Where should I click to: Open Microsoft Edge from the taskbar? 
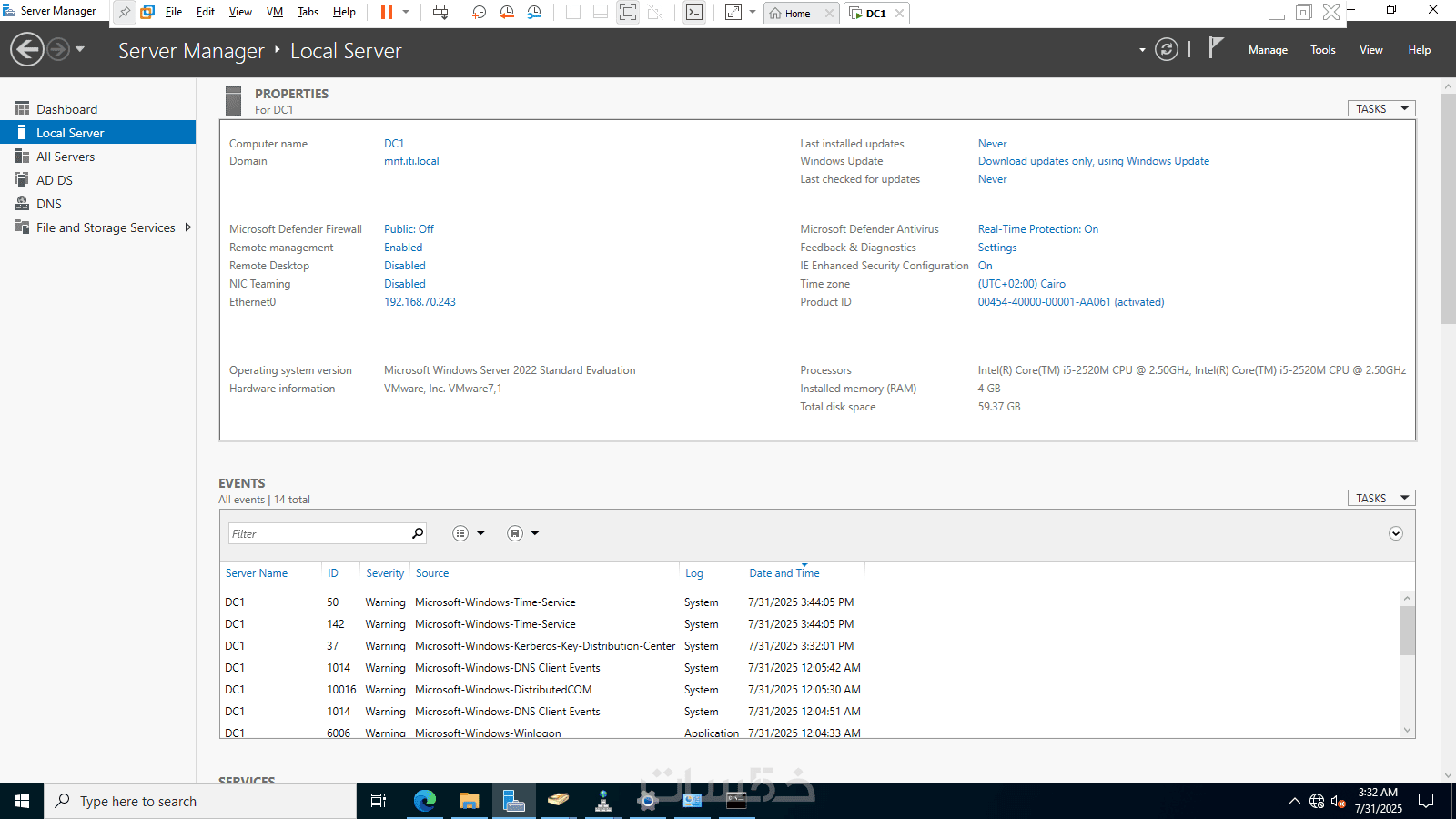coord(425,801)
